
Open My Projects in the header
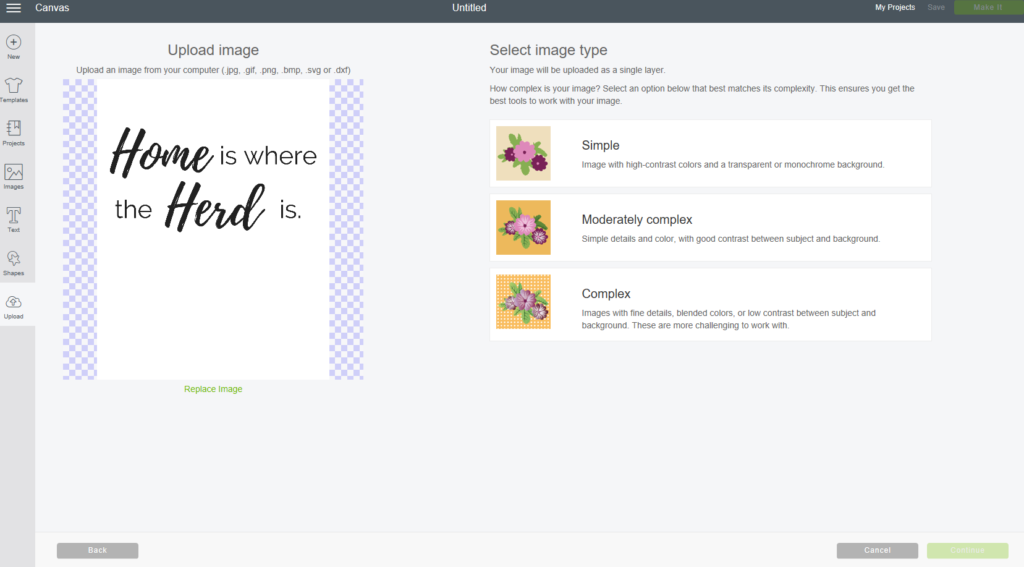(895, 7)
